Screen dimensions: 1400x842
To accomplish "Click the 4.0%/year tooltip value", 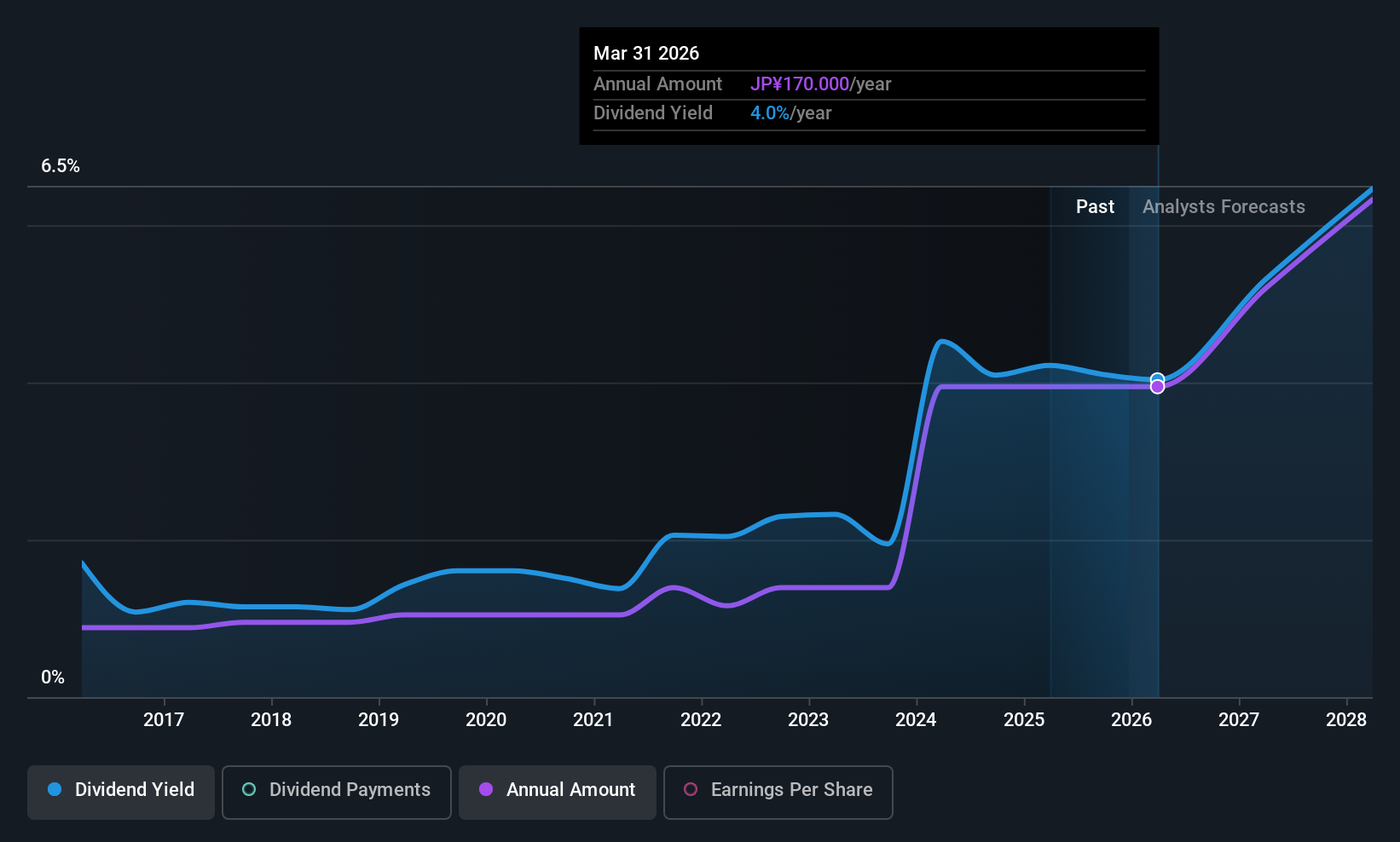I will tap(790, 113).
